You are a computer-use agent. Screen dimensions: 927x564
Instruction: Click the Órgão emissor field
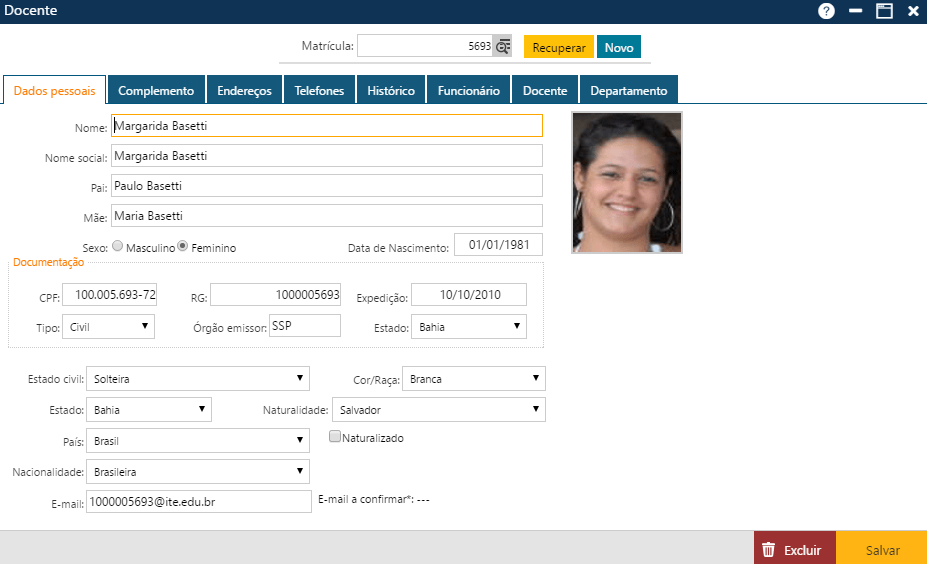305,325
